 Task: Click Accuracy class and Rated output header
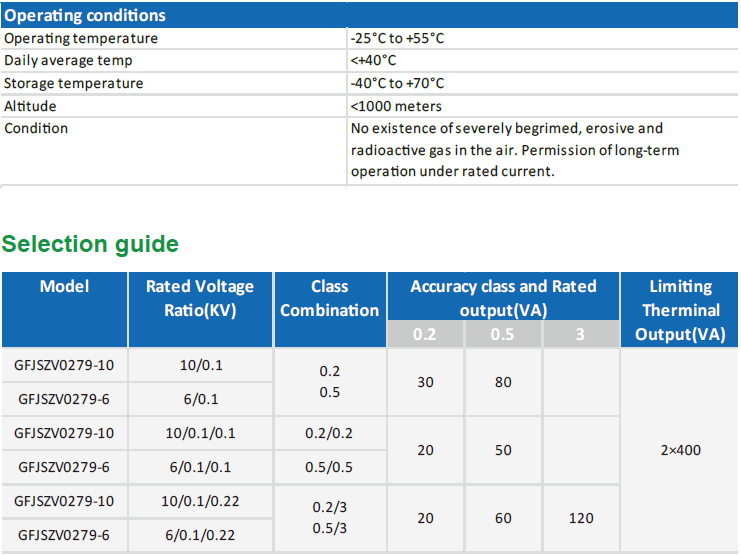503,297
